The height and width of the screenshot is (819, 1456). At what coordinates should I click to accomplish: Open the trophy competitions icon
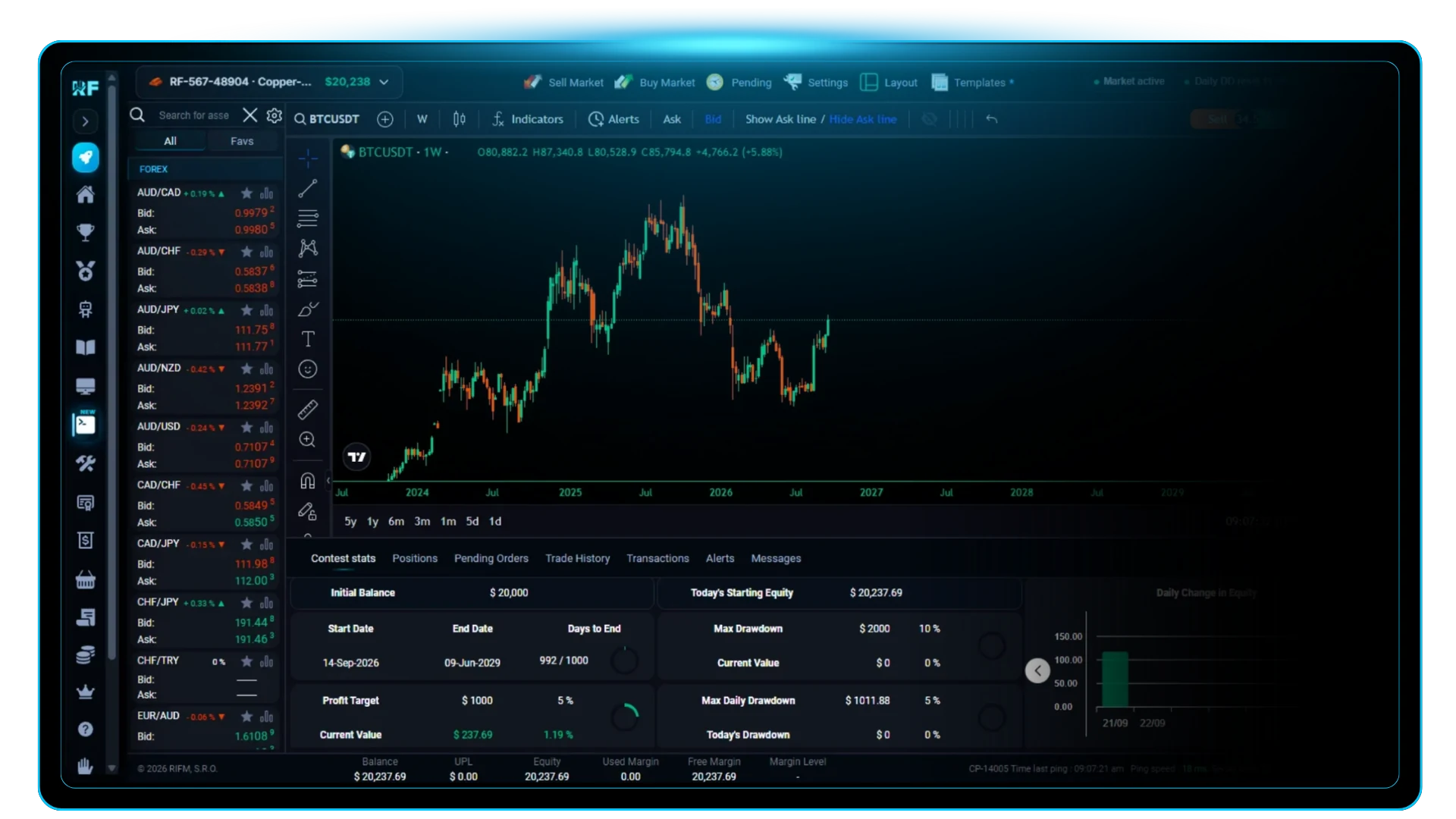[x=86, y=232]
